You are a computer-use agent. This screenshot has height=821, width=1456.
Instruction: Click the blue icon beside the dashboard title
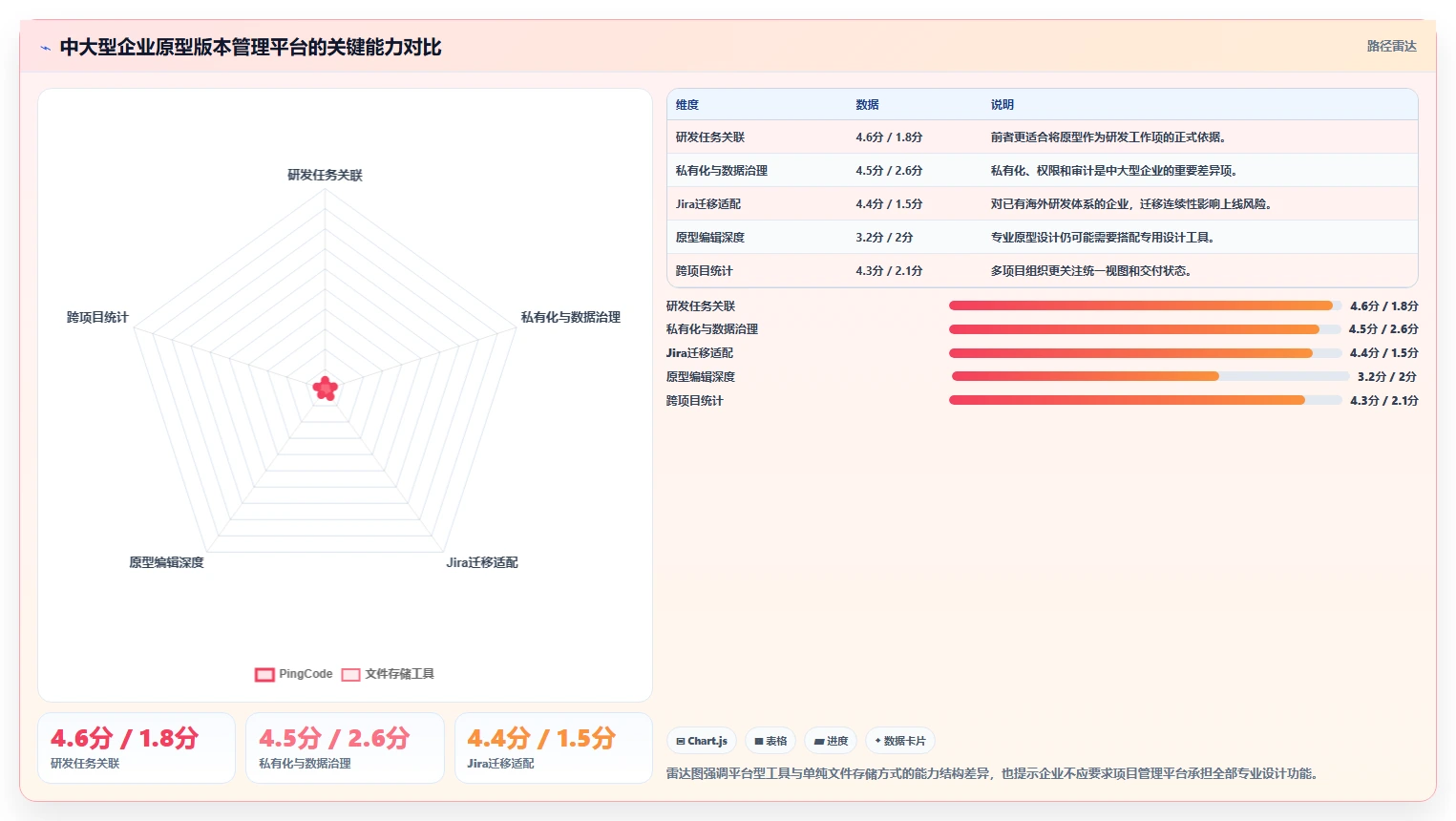click(45, 48)
